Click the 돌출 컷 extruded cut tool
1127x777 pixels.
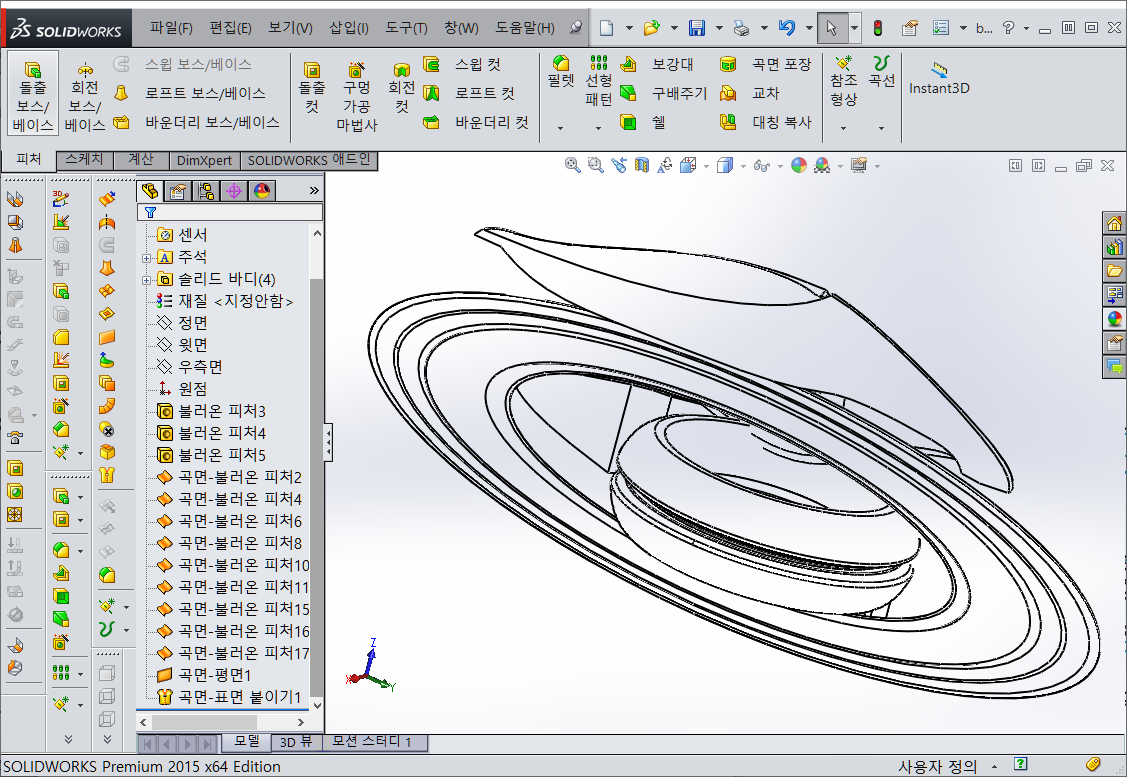coord(312,88)
